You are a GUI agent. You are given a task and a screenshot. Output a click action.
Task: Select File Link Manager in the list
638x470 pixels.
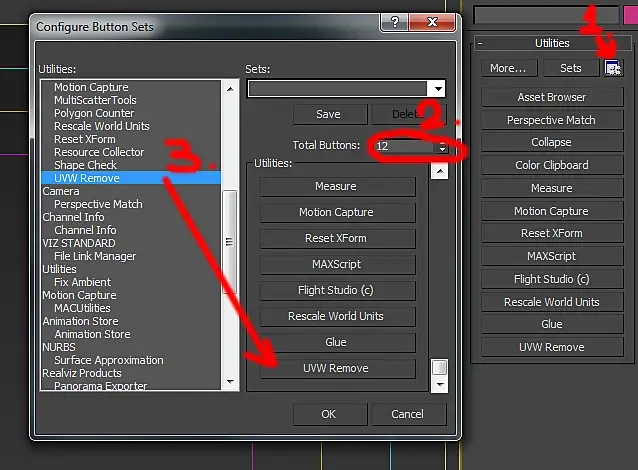pyautogui.click(x=95, y=256)
